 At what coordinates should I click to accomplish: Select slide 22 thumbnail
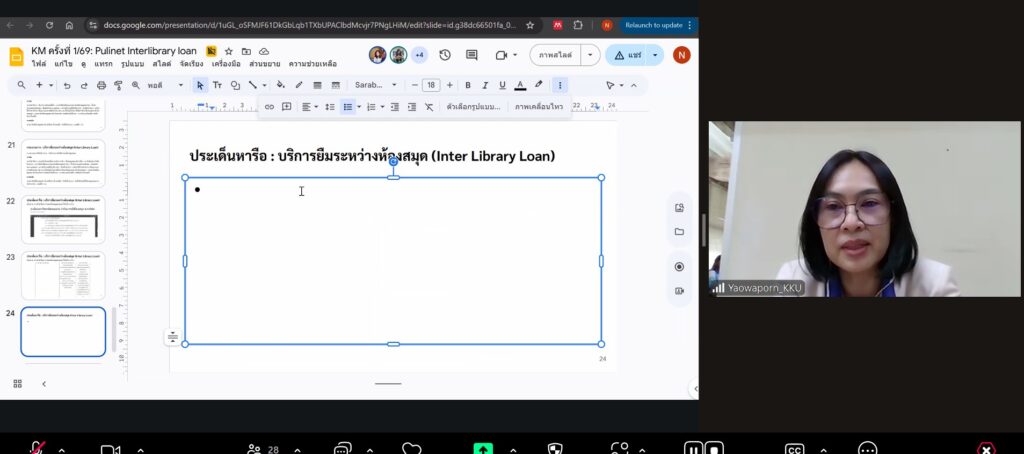[x=63, y=220]
